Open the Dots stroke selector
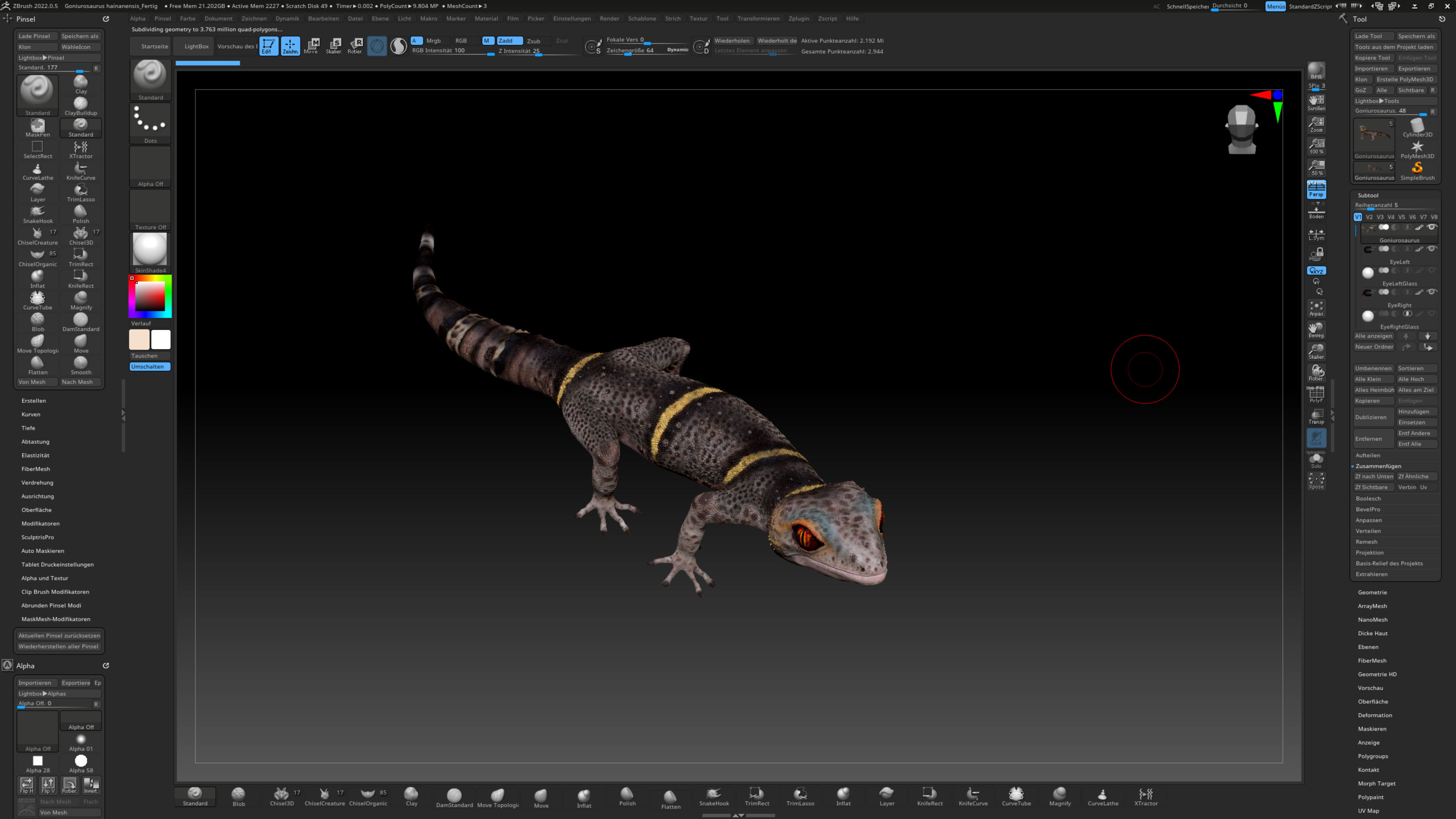 coord(151,124)
